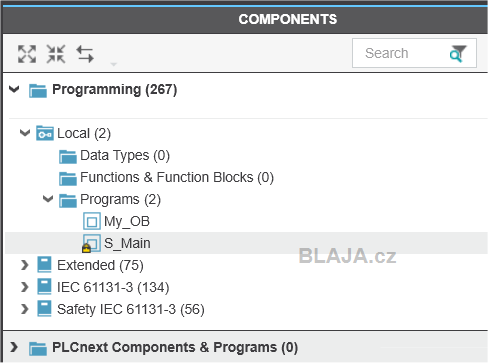Click the search filter funnel icon
Viewport: 488px width, 363px height.
point(458,54)
